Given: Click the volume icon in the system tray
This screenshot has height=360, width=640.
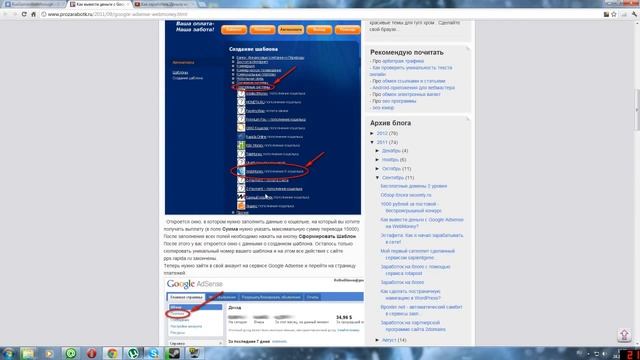Looking at the screenshot, I should tap(604, 354).
